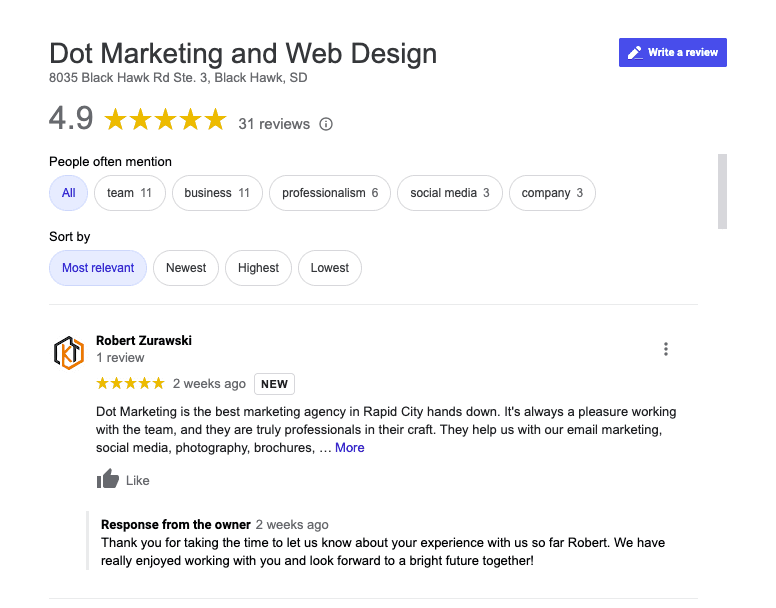Filter reviews by business mentions
The image size is (776, 608).
(x=217, y=193)
